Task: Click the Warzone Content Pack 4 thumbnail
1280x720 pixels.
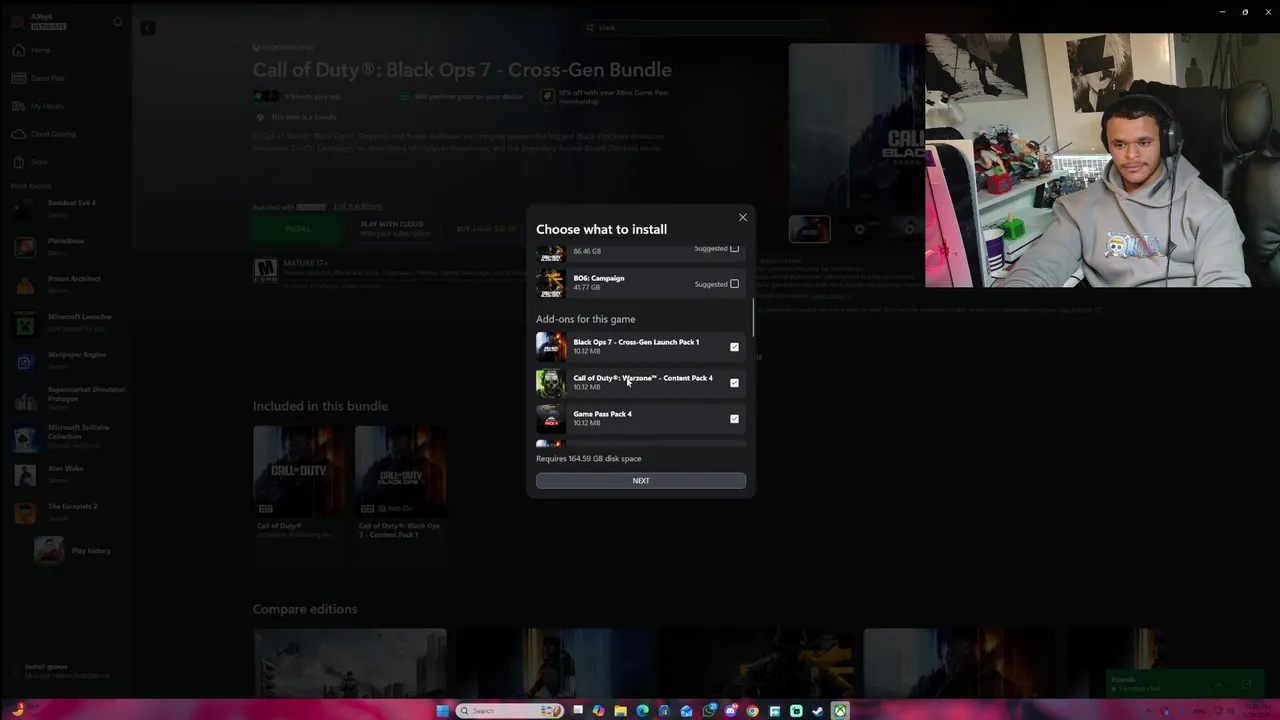Action: pos(551,382)
